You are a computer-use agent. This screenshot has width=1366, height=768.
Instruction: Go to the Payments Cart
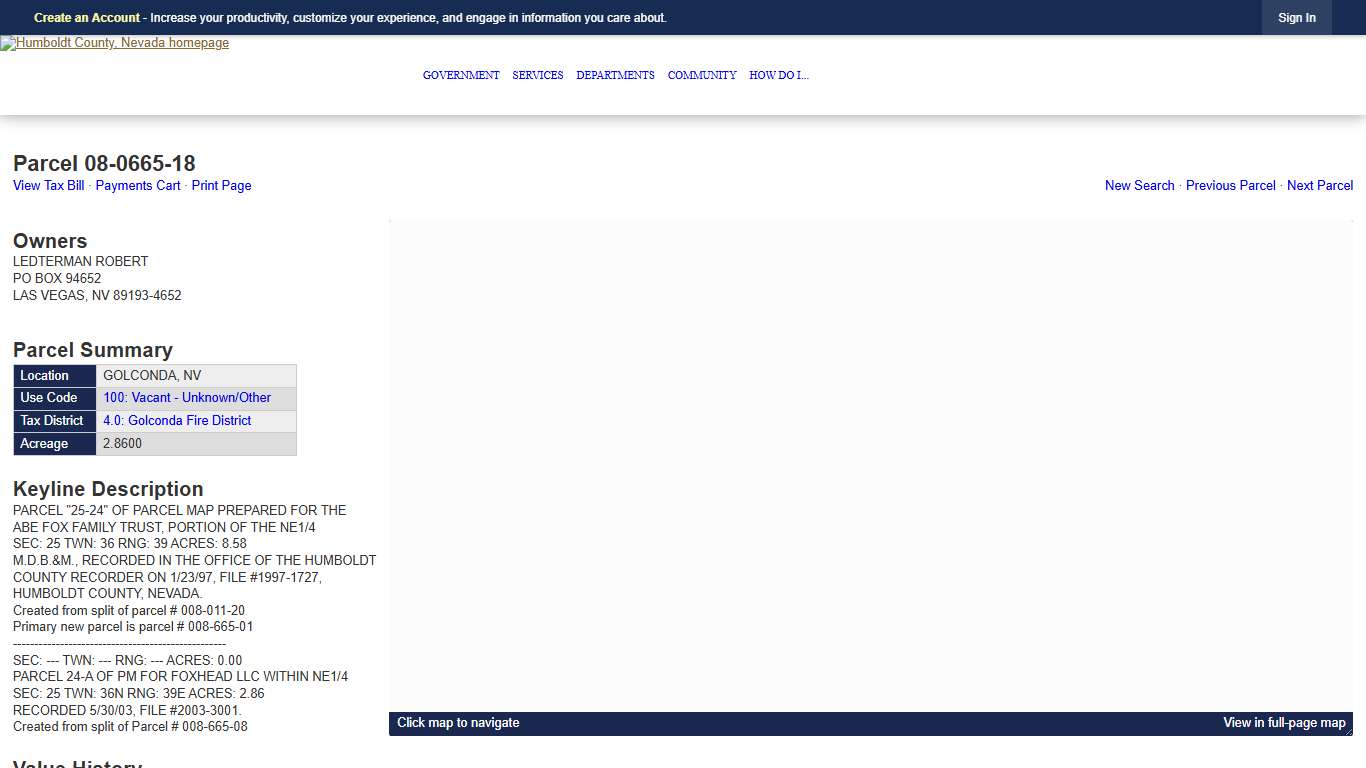pyautogui.click(x=138, y=186)
